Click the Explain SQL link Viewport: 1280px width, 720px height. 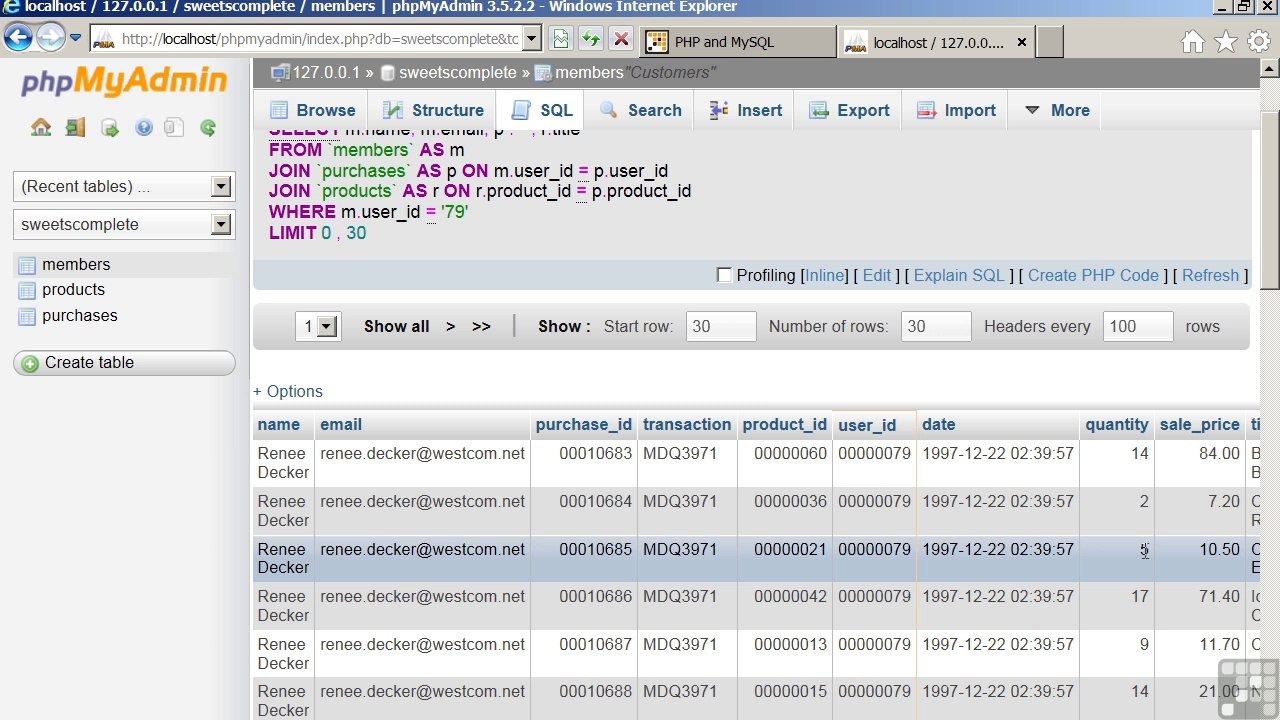tap(959, 275)
